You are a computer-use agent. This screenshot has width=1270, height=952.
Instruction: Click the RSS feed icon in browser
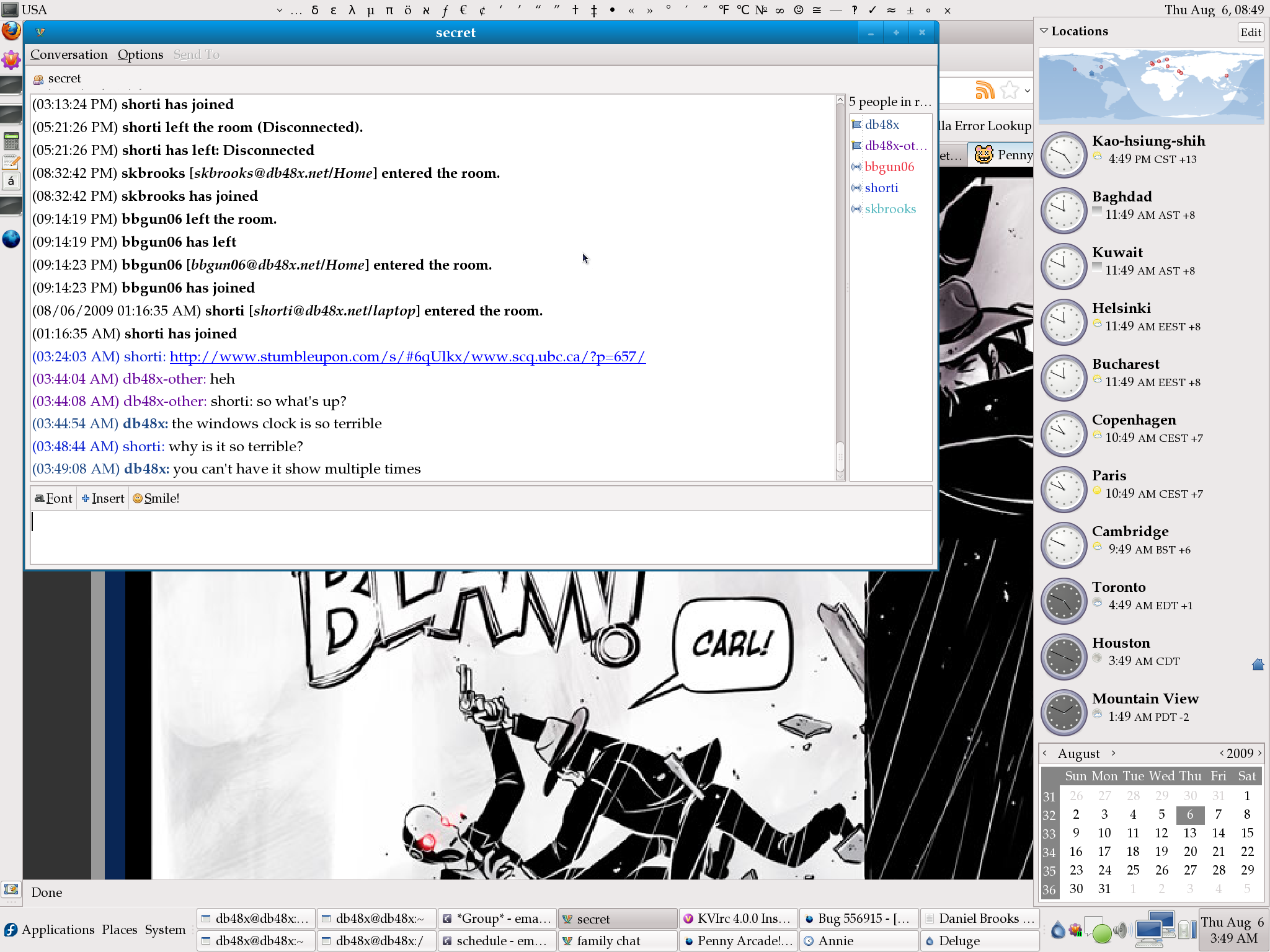click(x=985, y=90)
